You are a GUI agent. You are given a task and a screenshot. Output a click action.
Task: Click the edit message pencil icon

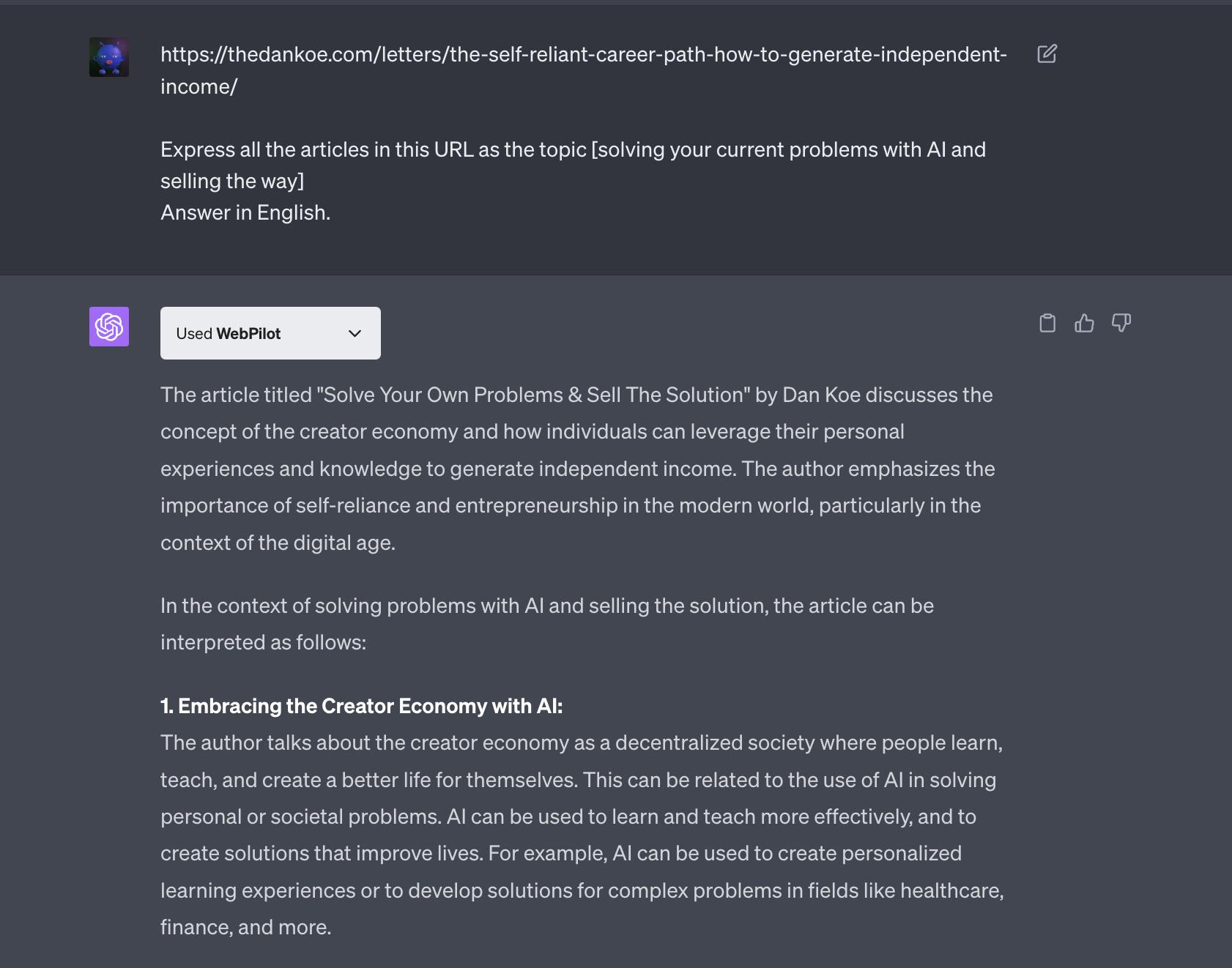pos(1047,54)
